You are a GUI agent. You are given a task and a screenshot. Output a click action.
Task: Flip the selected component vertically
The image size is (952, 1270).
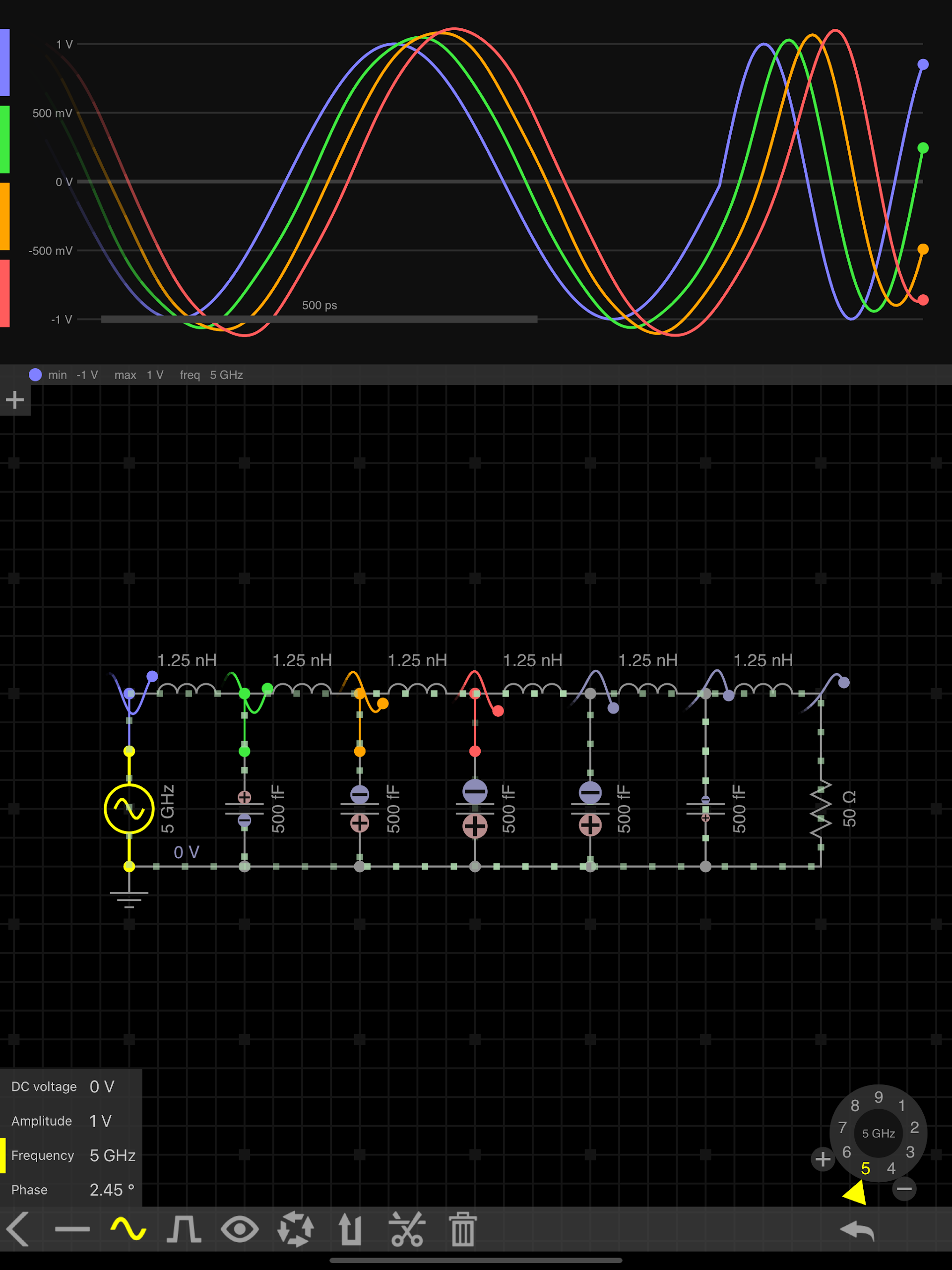pyautogui.click(x=351, y=1229)
